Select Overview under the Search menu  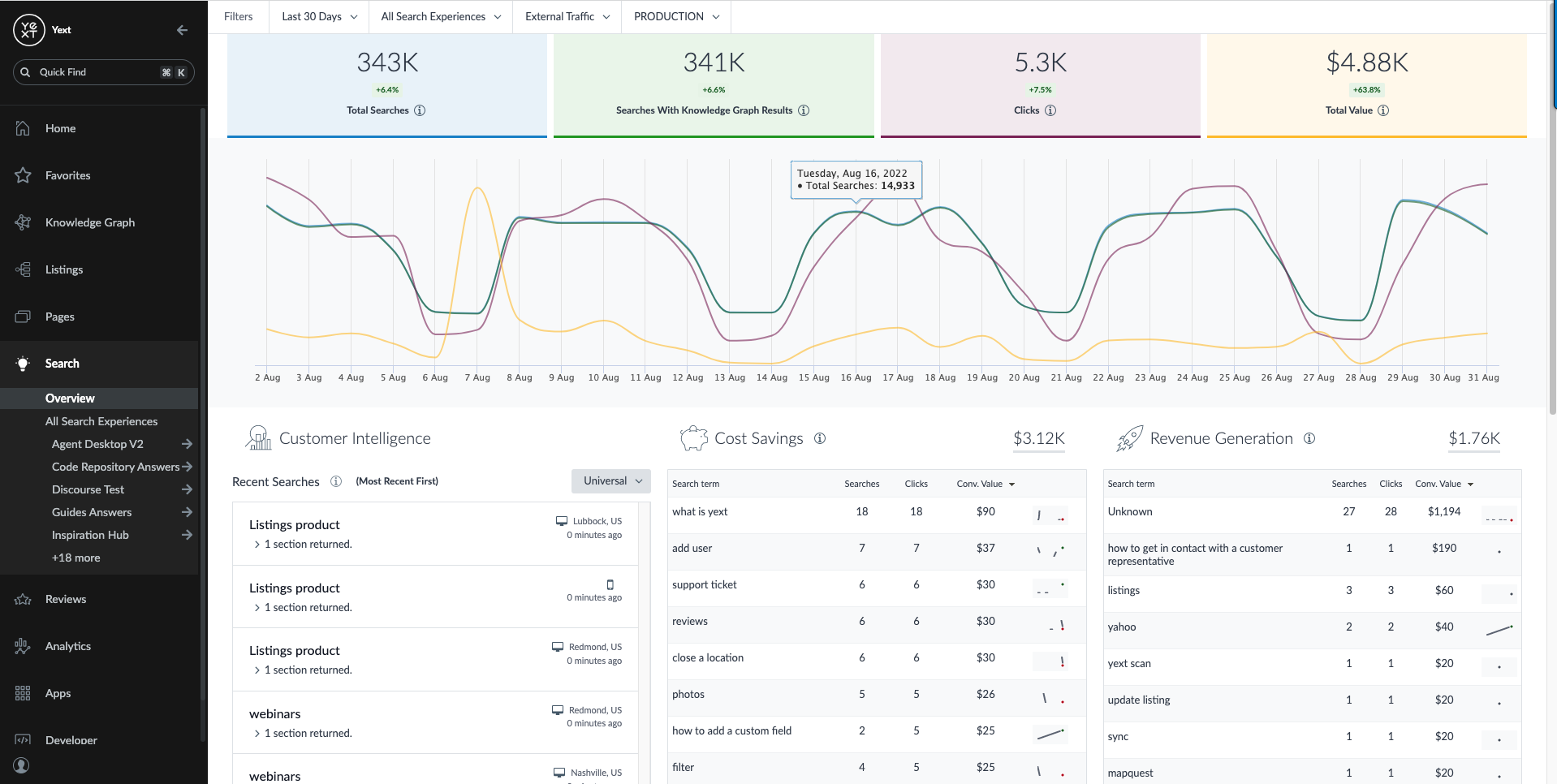click(70, 398)
